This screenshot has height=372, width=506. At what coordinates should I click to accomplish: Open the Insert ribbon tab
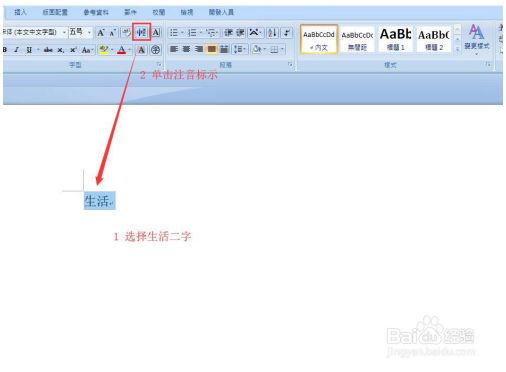[x=20, y=12]
